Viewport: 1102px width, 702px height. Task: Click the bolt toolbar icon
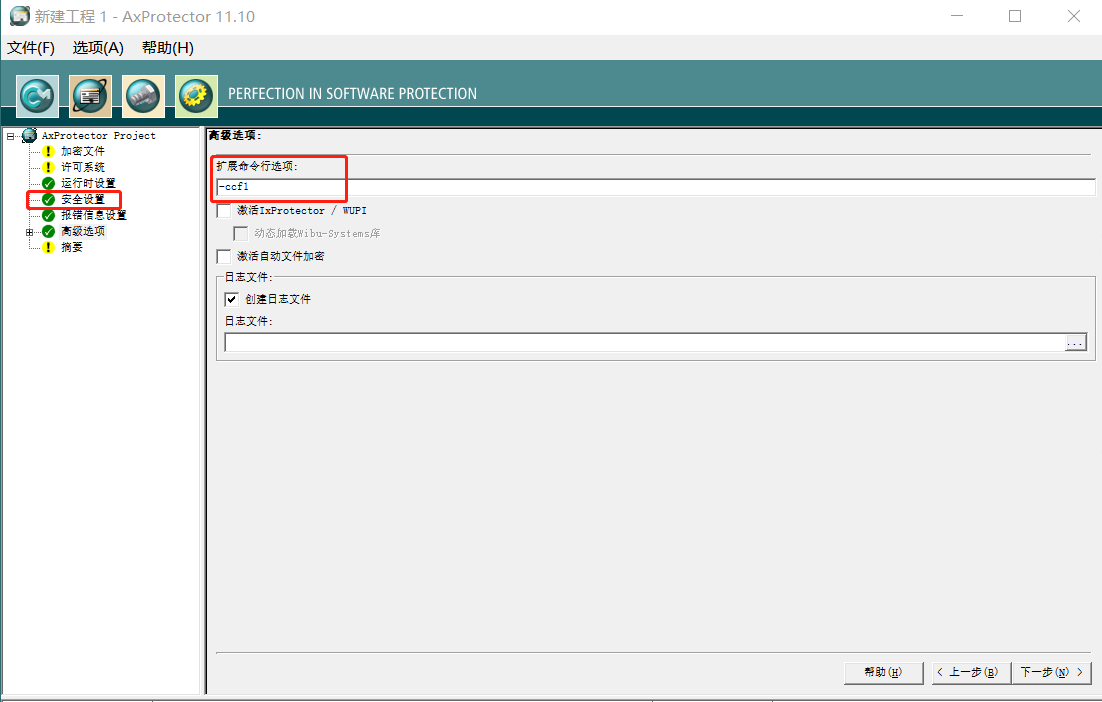(143, 96)
